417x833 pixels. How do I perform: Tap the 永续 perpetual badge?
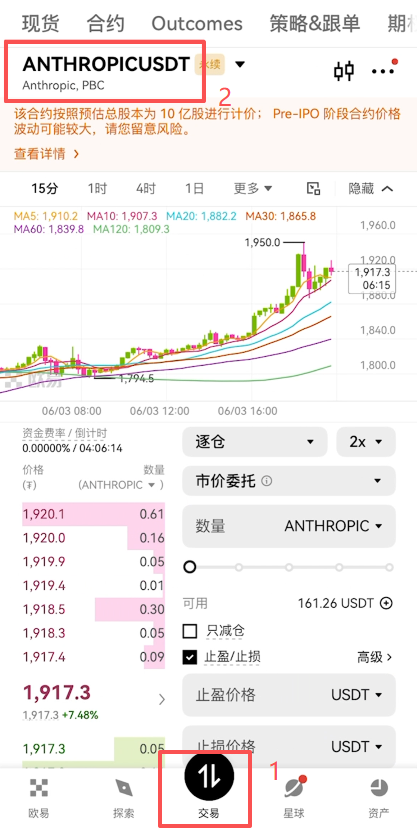click(210, 64)
